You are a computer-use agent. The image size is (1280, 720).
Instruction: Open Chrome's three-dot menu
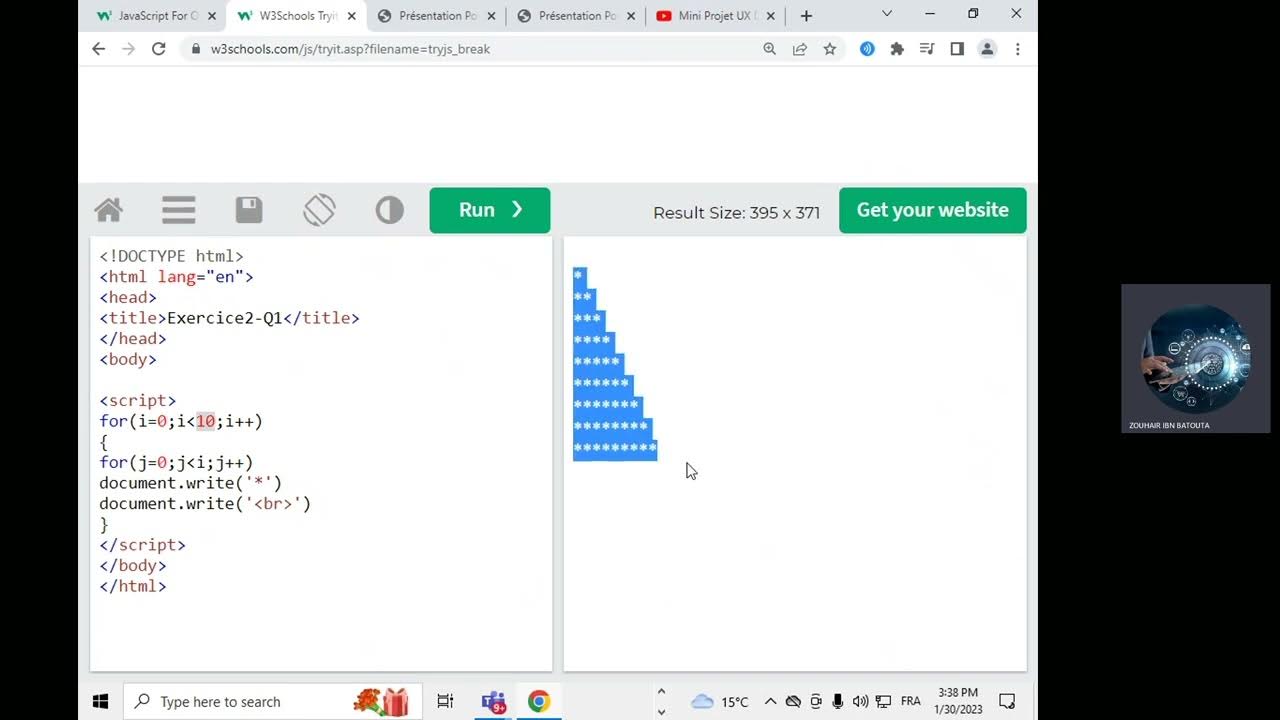(1017, 48)
